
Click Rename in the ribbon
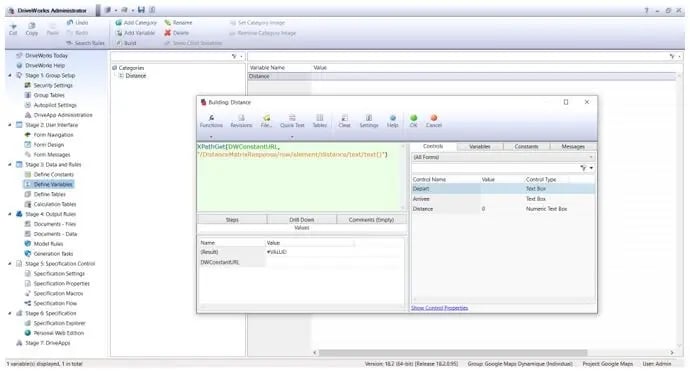178,22
